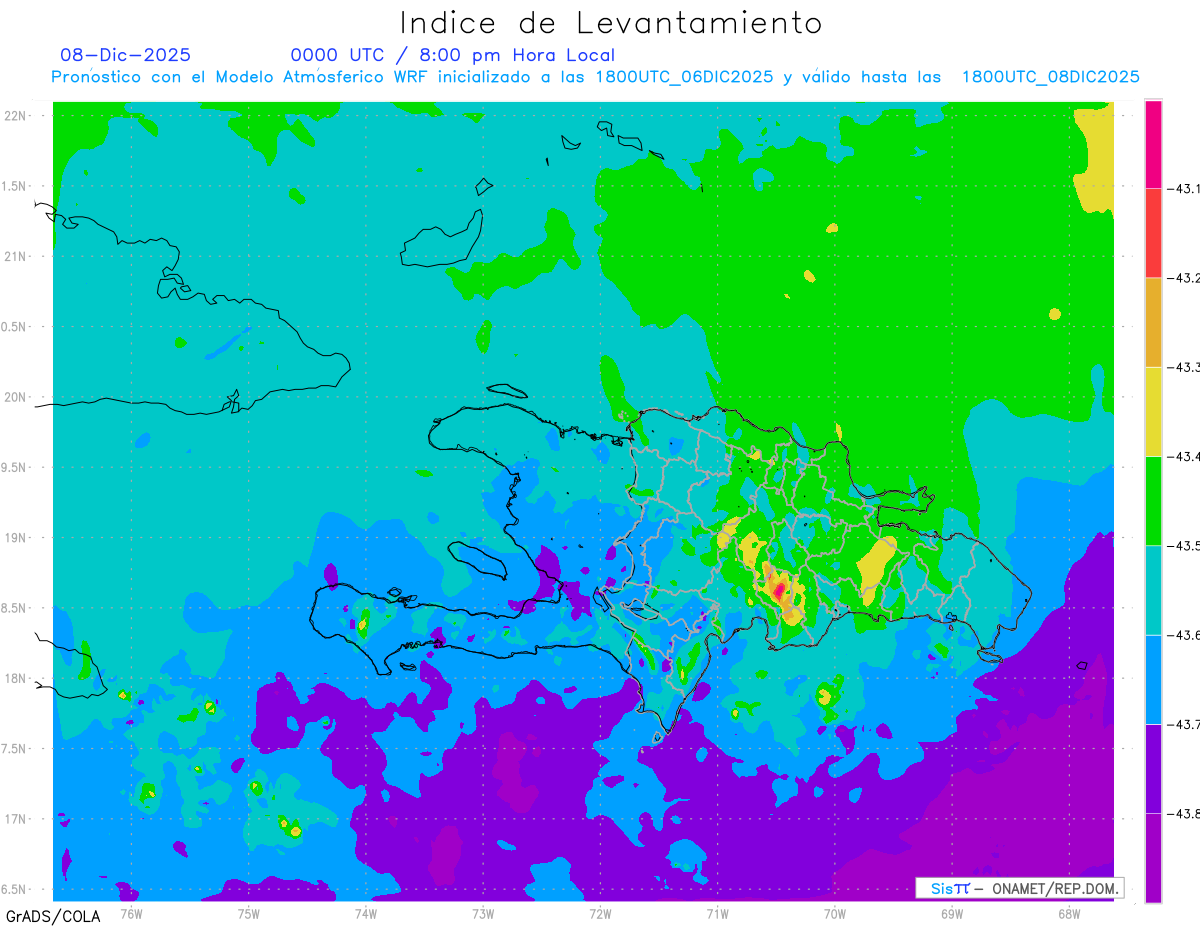1200x927 pixels.
Task: Select the 19N latitude label
Action: pos(15,538)
